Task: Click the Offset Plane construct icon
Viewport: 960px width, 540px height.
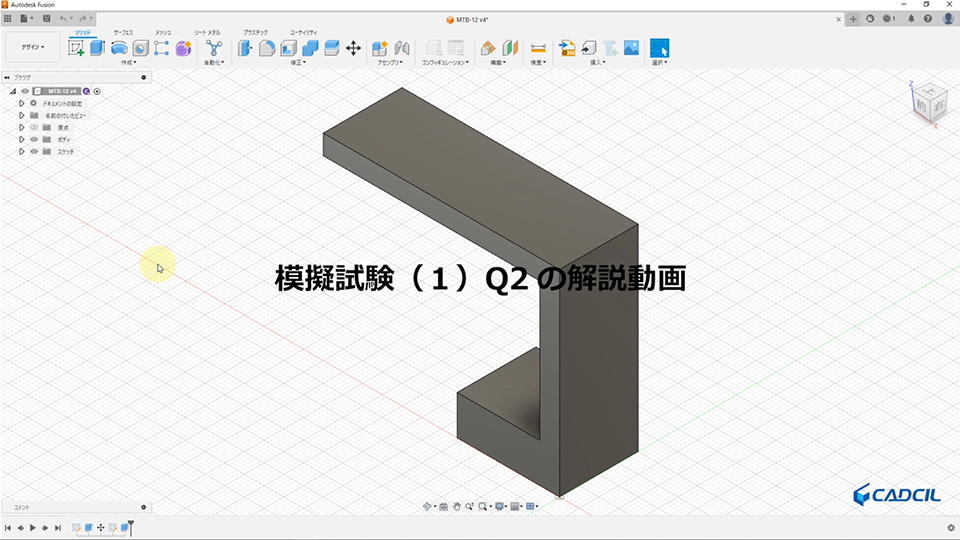Action: click(488, 48)
